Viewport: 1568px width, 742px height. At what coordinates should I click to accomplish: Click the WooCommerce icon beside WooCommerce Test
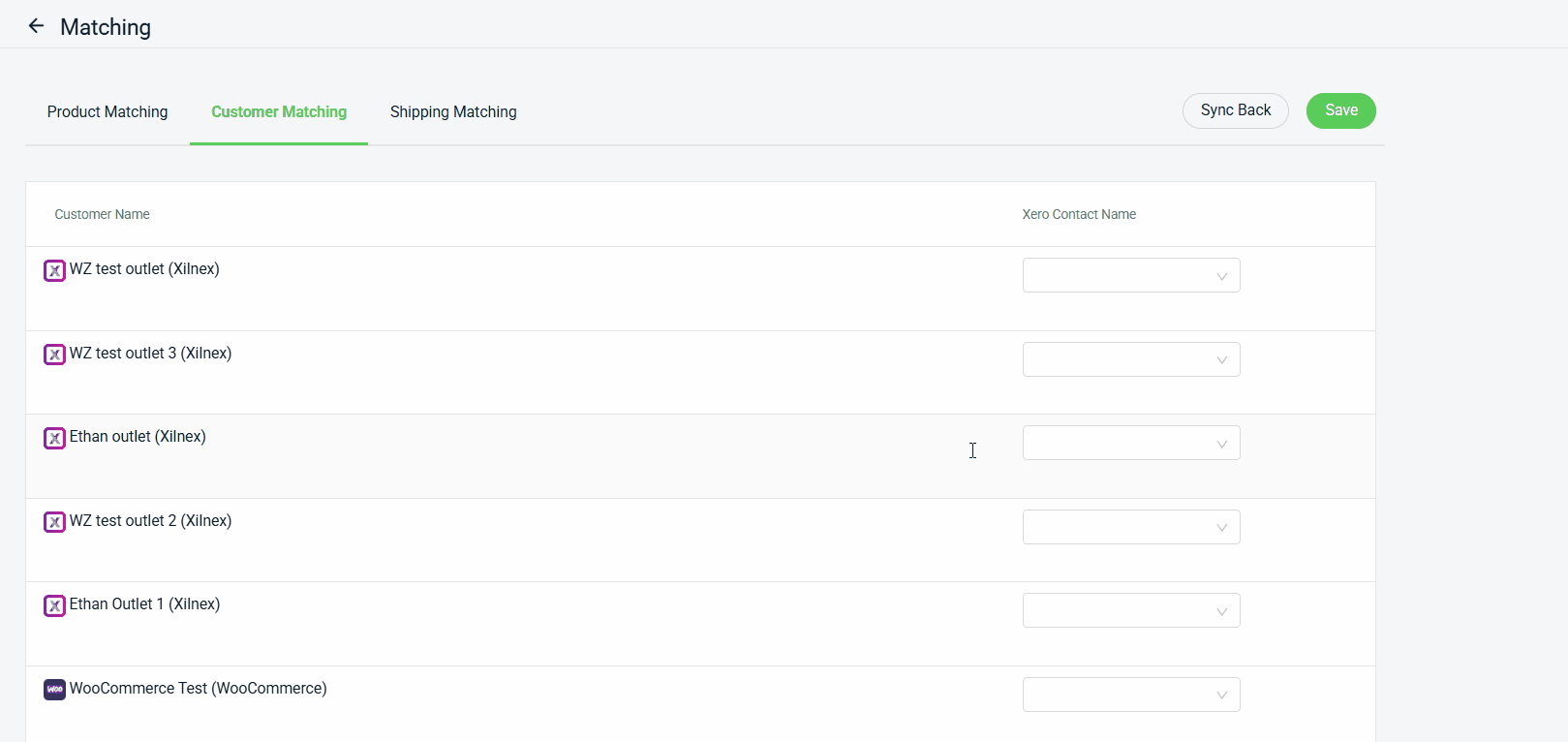point(54,690)
